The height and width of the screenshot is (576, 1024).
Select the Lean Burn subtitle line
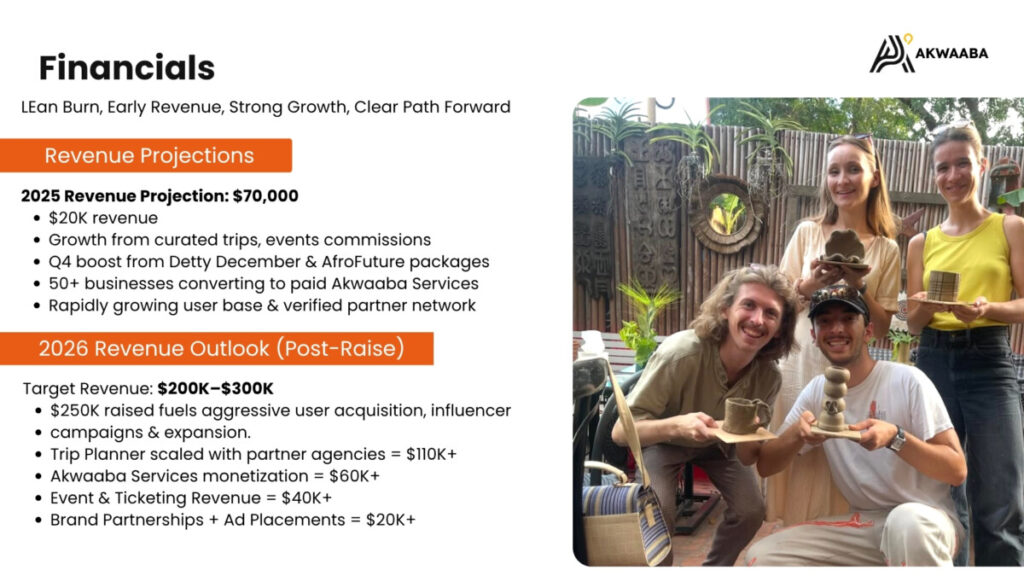click(x=266, y=107)
